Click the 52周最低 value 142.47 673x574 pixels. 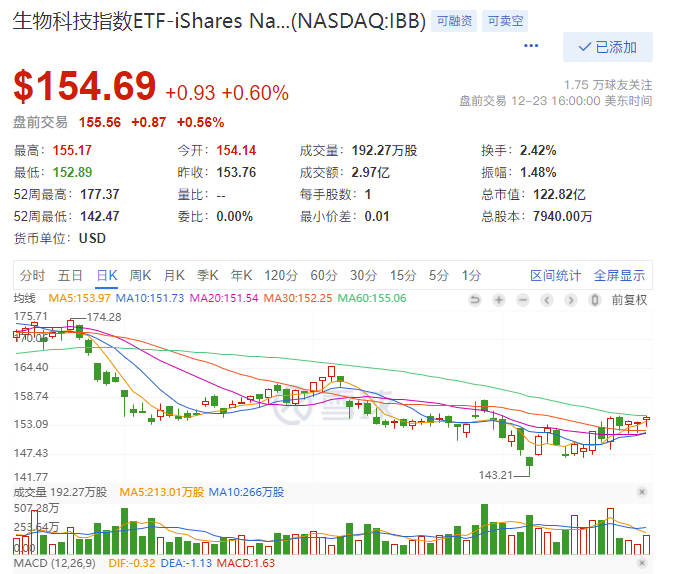(x=100, y=216)
